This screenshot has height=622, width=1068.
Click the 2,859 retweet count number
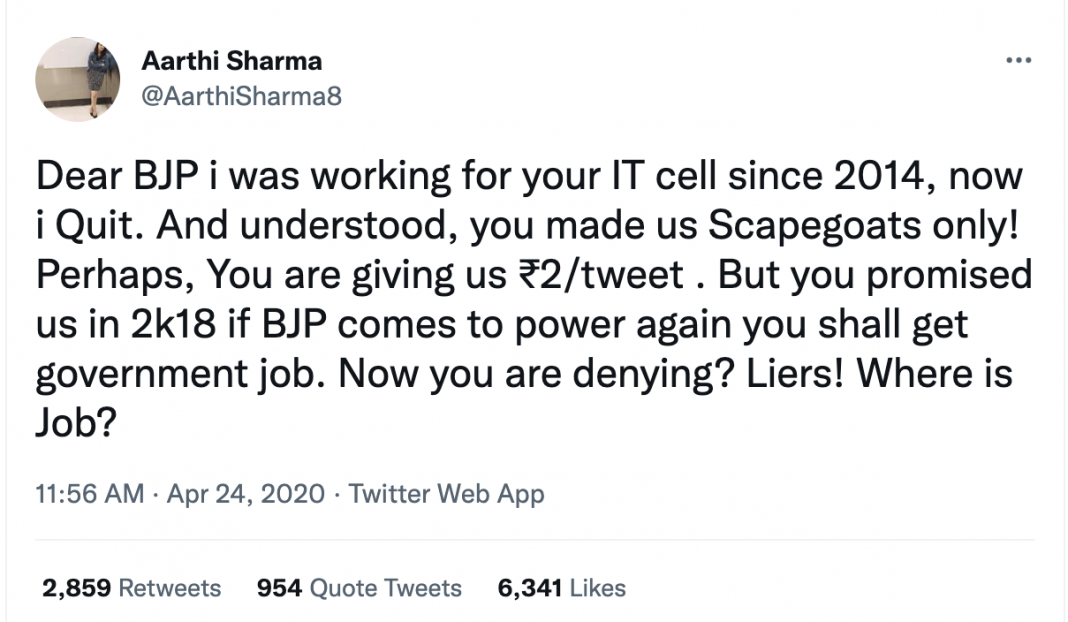76,588
